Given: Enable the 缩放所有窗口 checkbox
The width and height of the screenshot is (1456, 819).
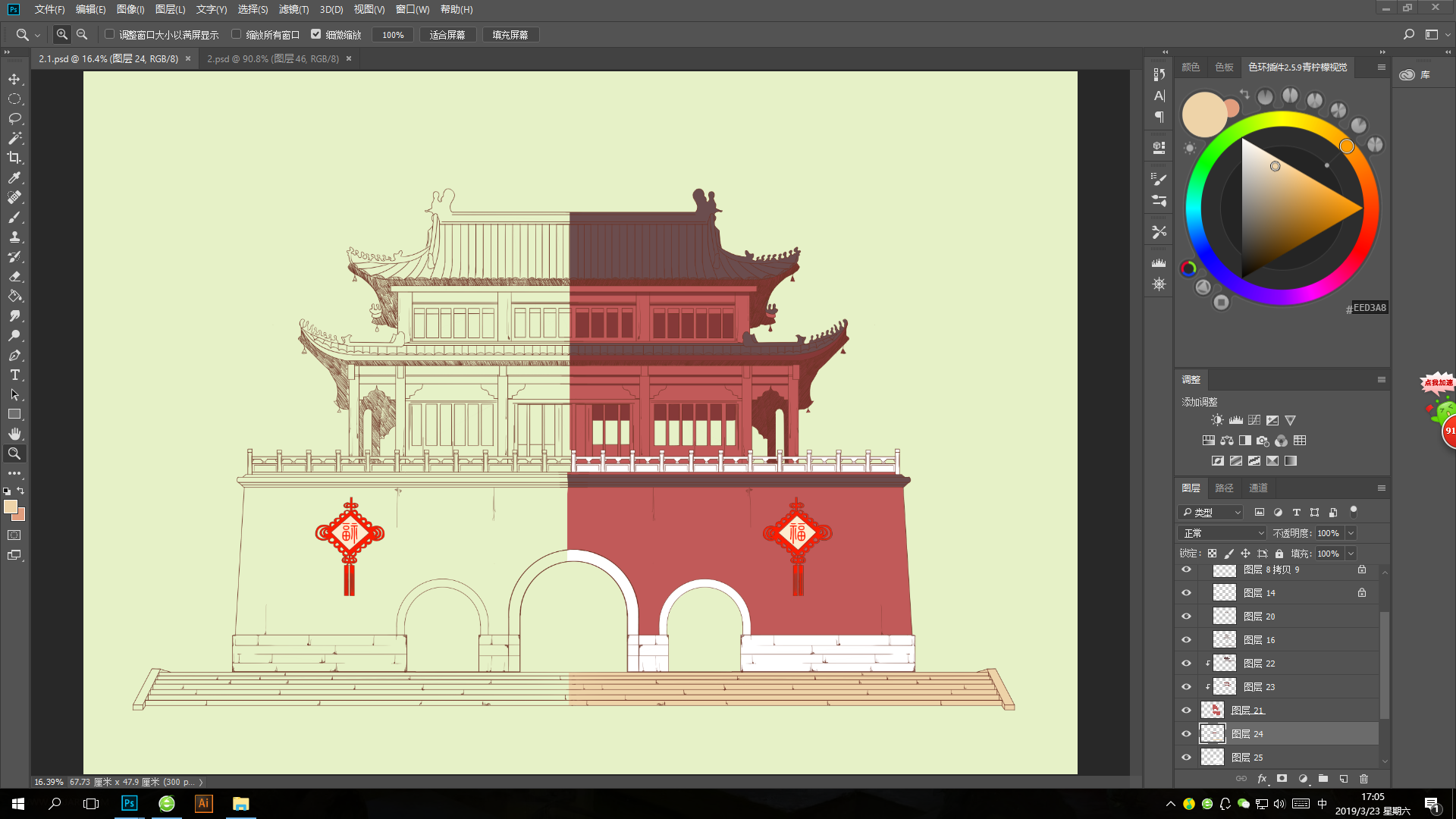Looking at the screenshot, I should click(x=237, y=34).
